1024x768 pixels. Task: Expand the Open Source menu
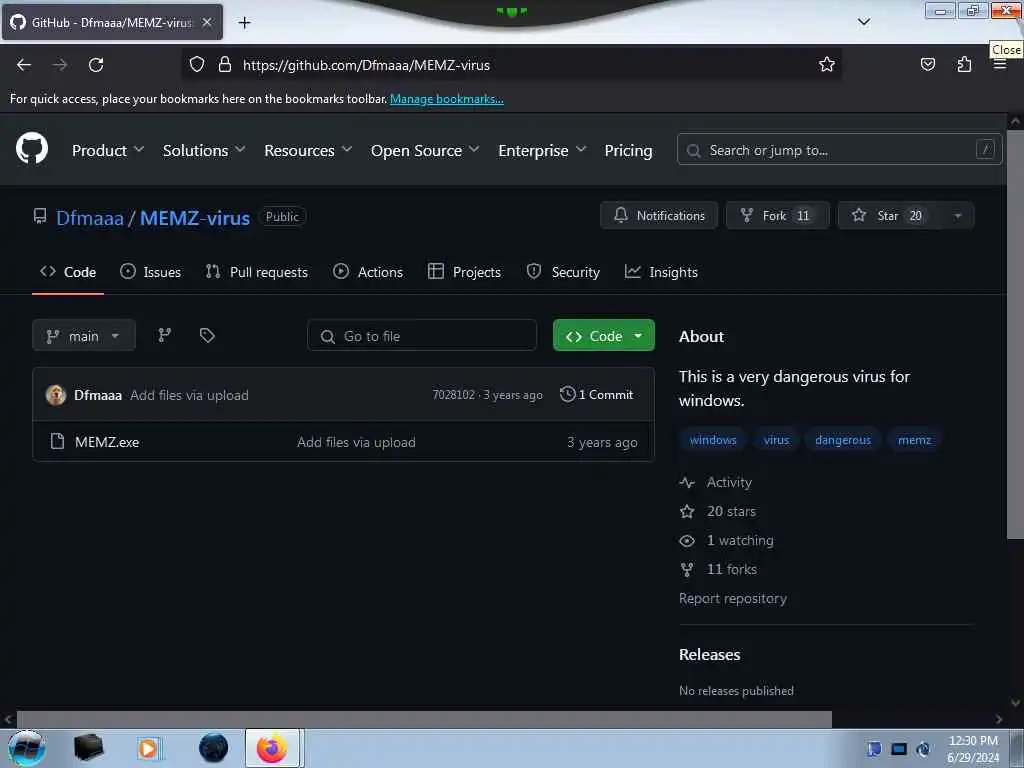pos(425,150)
